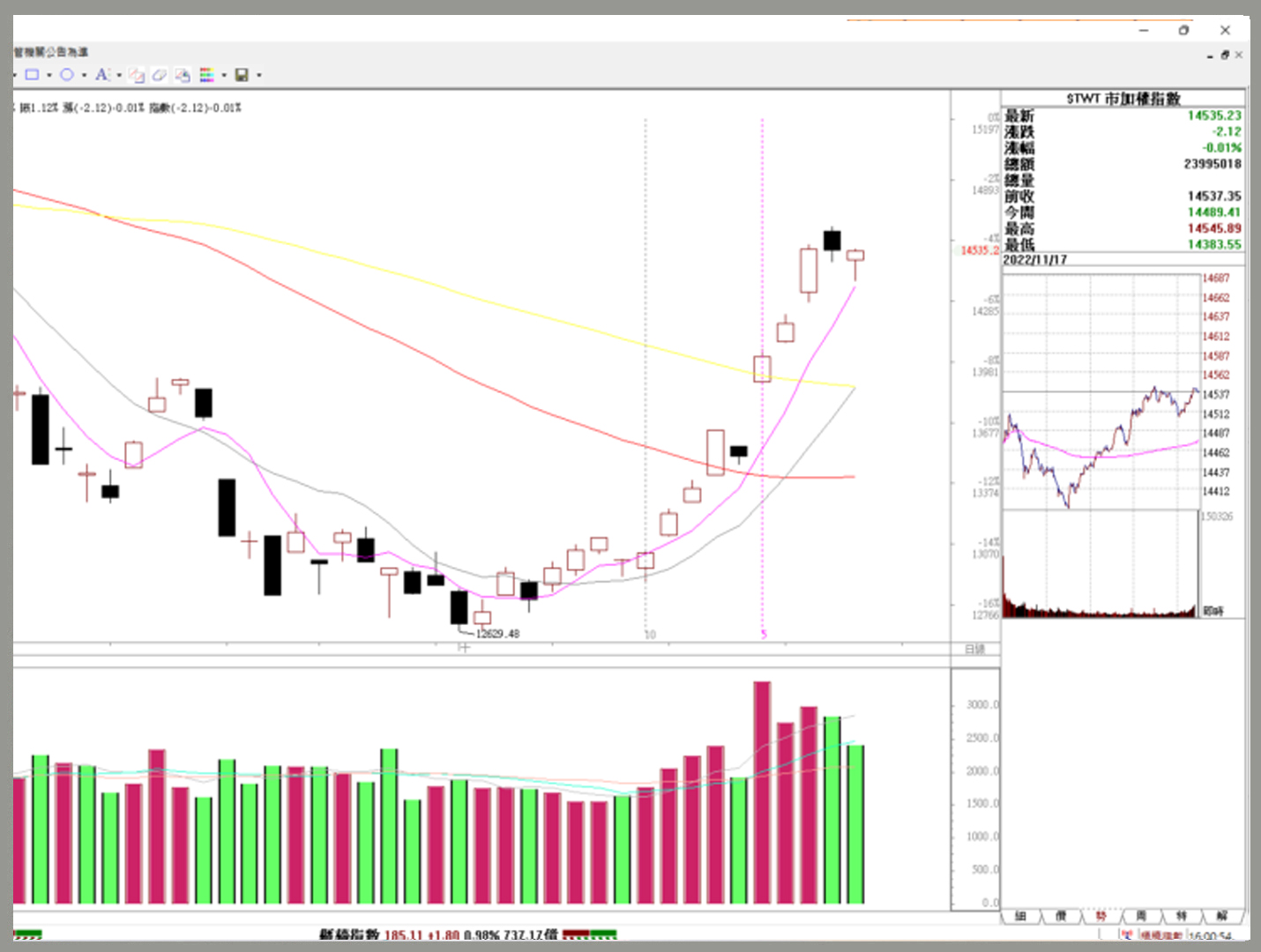Click previous close value 14537.35

point(1214,196)
